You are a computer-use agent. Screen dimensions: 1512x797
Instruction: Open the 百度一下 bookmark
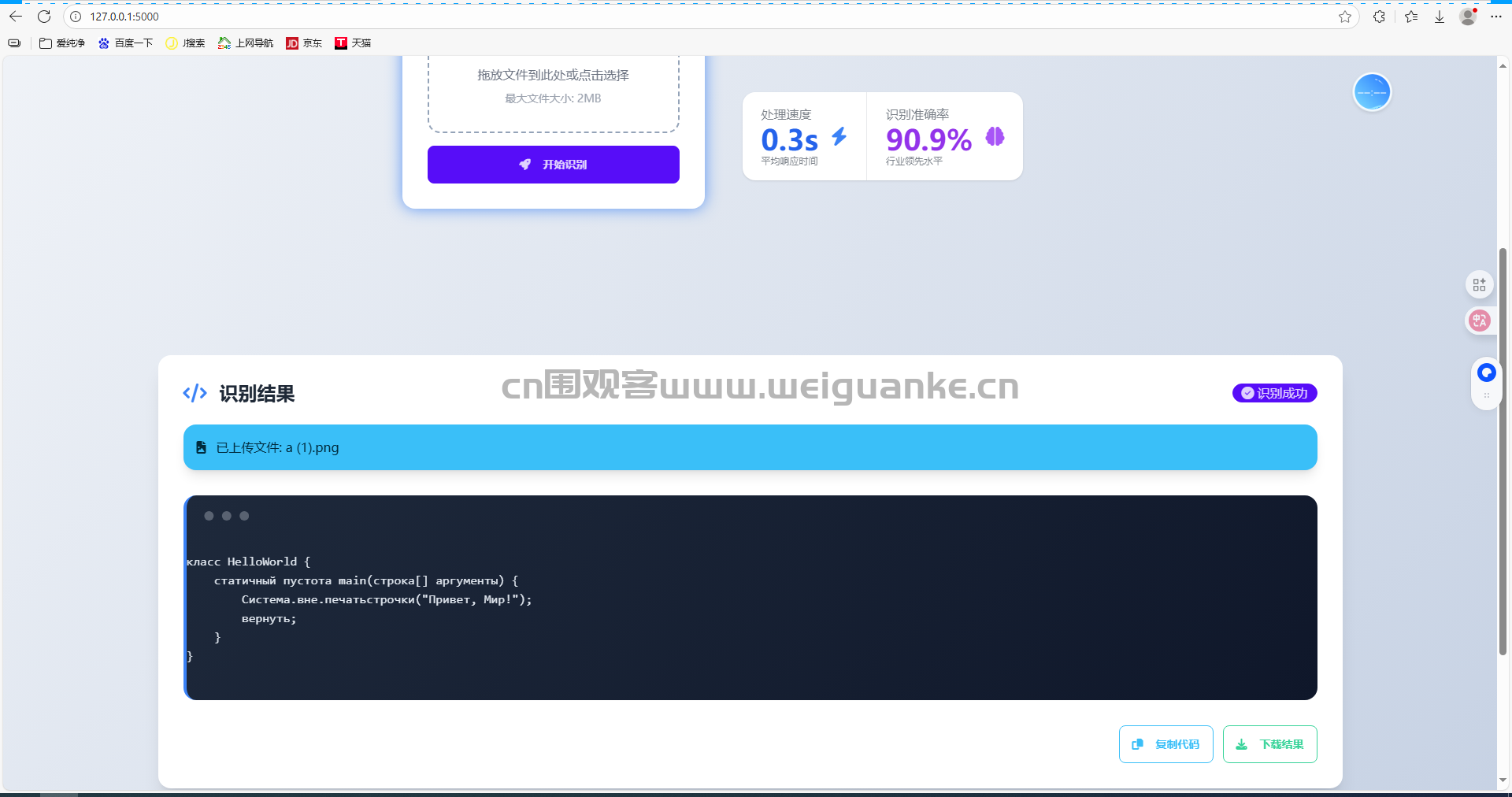click(125, 43)
